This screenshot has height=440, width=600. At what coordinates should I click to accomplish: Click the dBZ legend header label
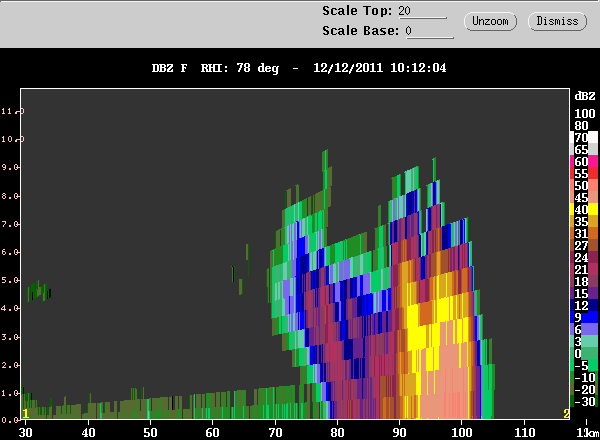tap(585, 96)
